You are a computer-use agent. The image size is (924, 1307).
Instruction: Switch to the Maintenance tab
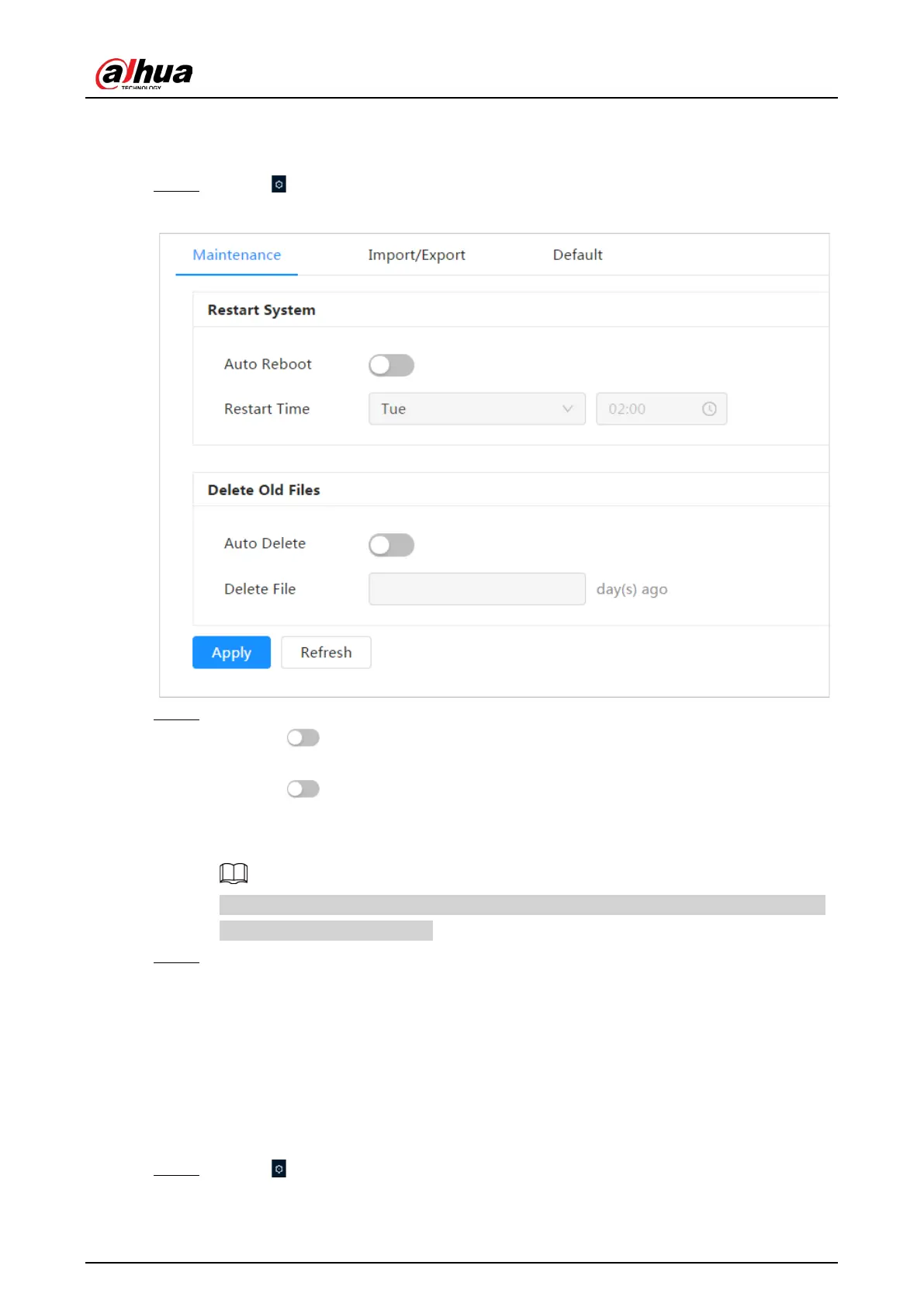tap(237, 255)
